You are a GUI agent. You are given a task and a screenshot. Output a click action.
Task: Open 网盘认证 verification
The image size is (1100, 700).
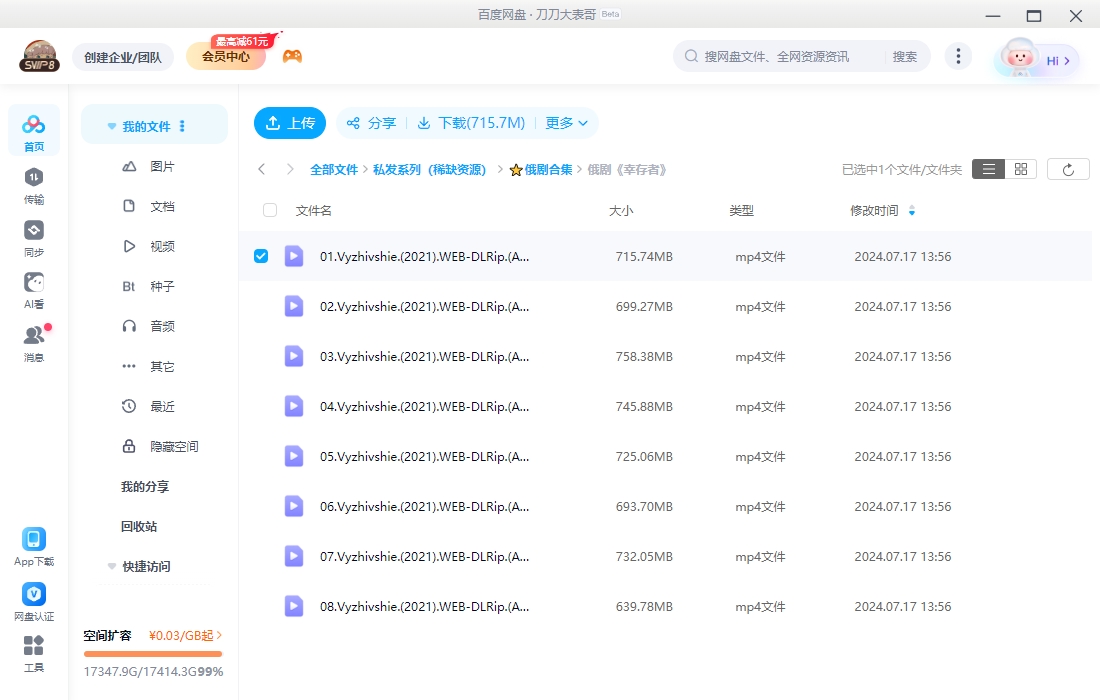[34, 602]
